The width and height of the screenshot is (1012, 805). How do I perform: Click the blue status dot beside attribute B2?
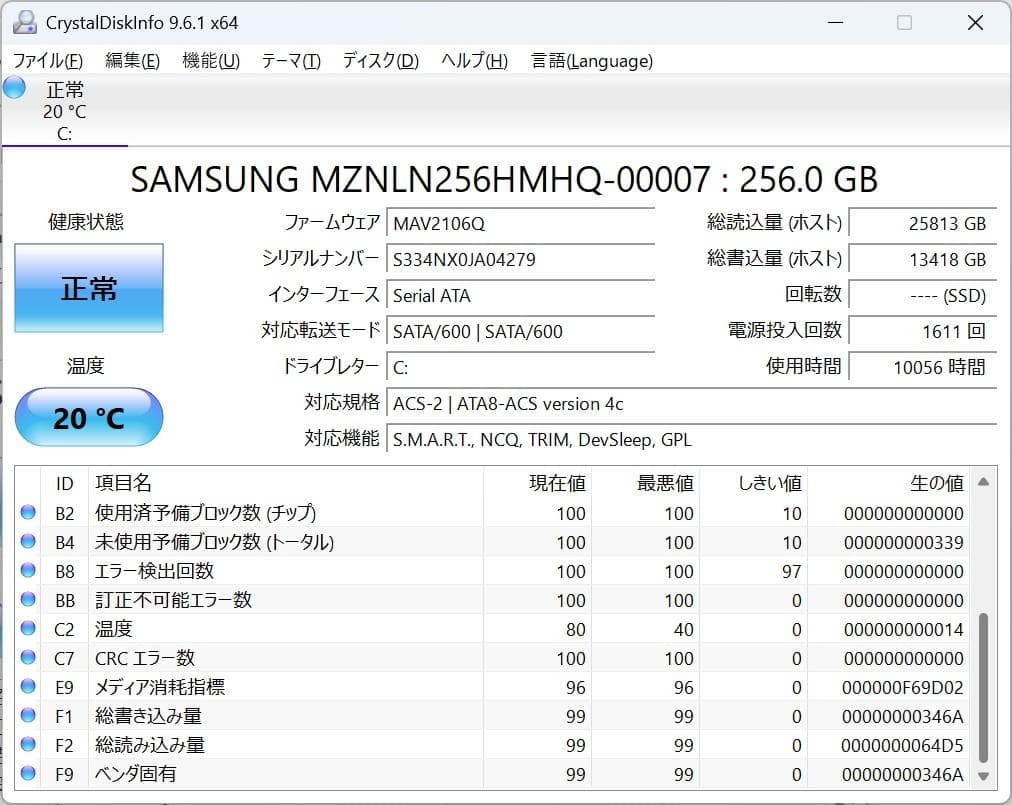[x=29, y=513]
